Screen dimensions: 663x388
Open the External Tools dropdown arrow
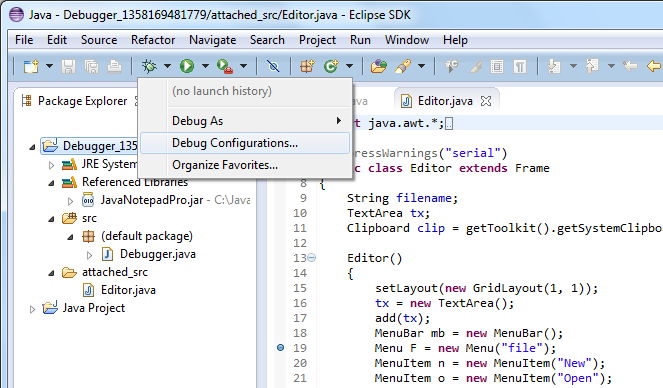click(244, 66)
